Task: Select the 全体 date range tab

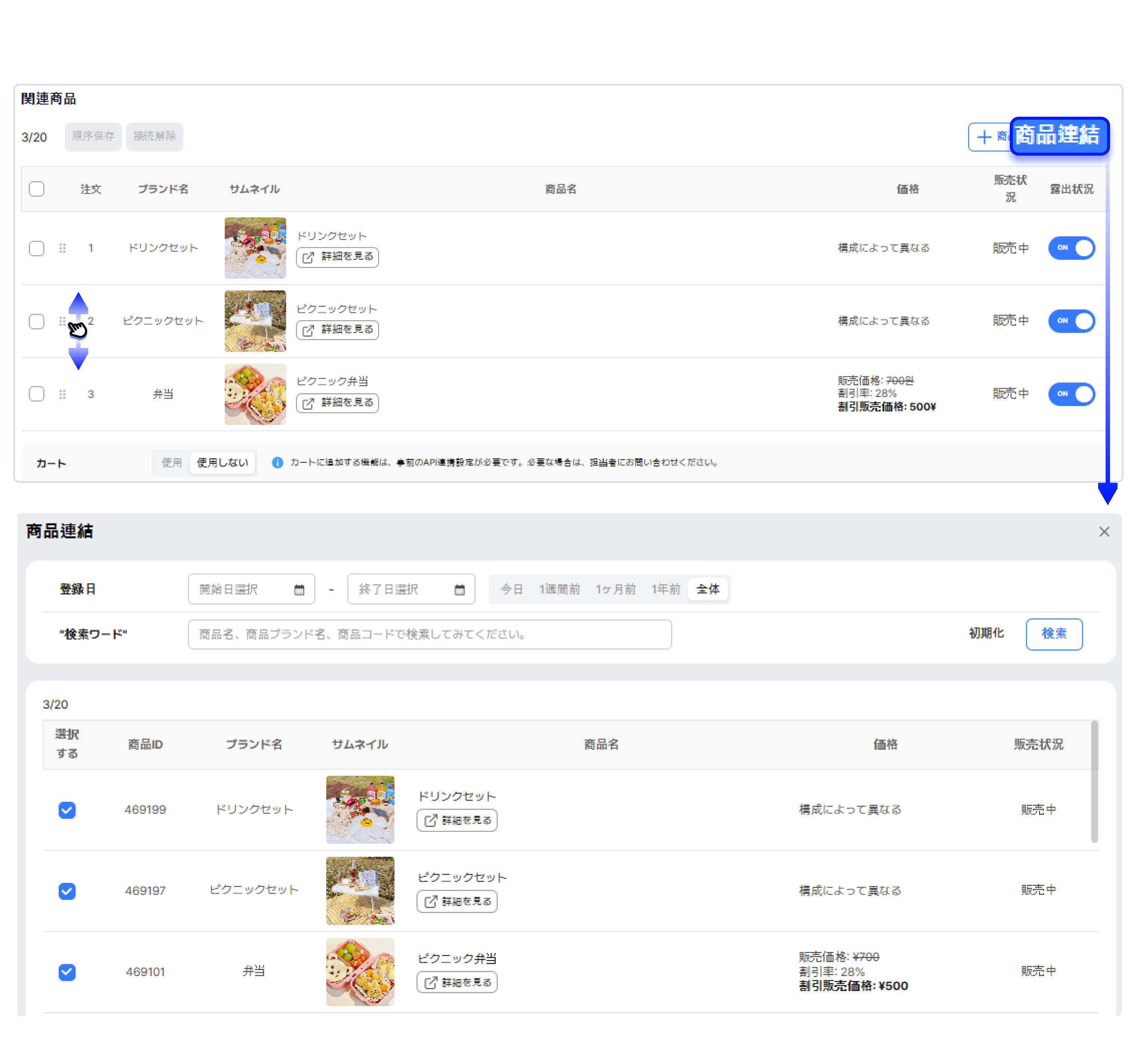Action: [708, 589]
